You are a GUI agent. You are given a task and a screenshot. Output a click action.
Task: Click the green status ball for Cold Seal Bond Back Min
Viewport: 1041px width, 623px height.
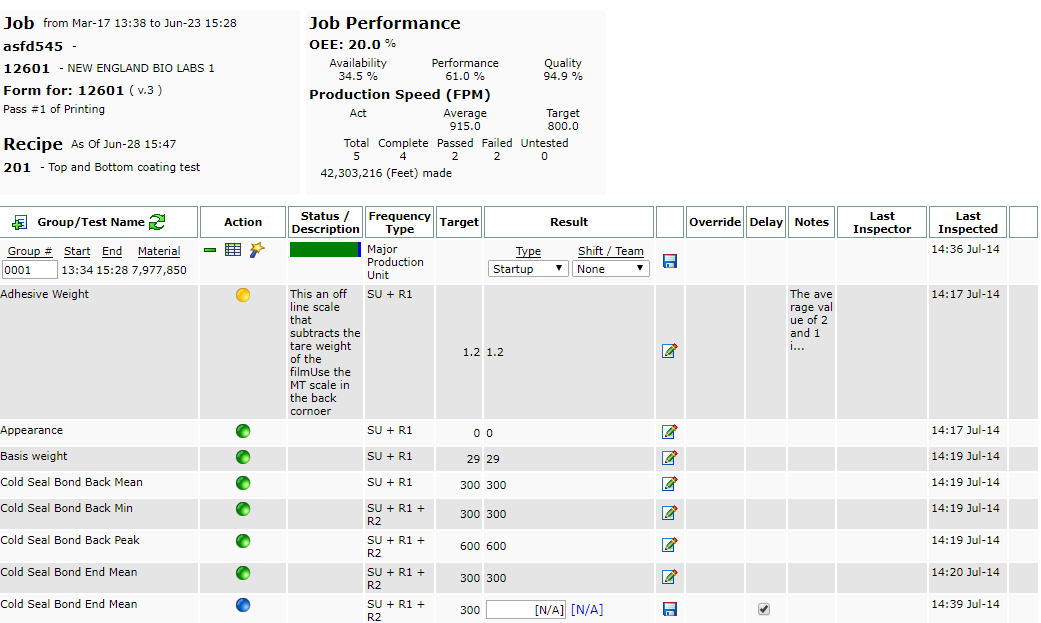point(243,509)
